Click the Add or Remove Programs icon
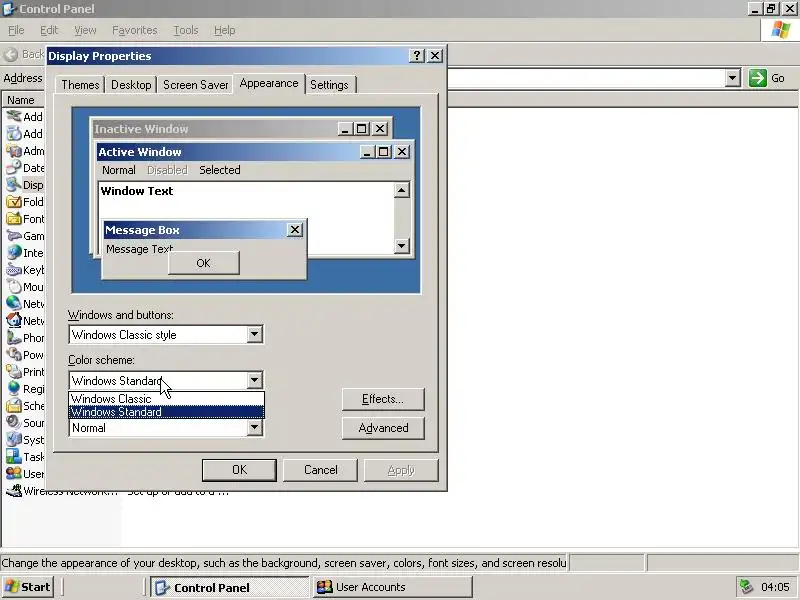This screenshot has width=800, height=600. (14, 134)
